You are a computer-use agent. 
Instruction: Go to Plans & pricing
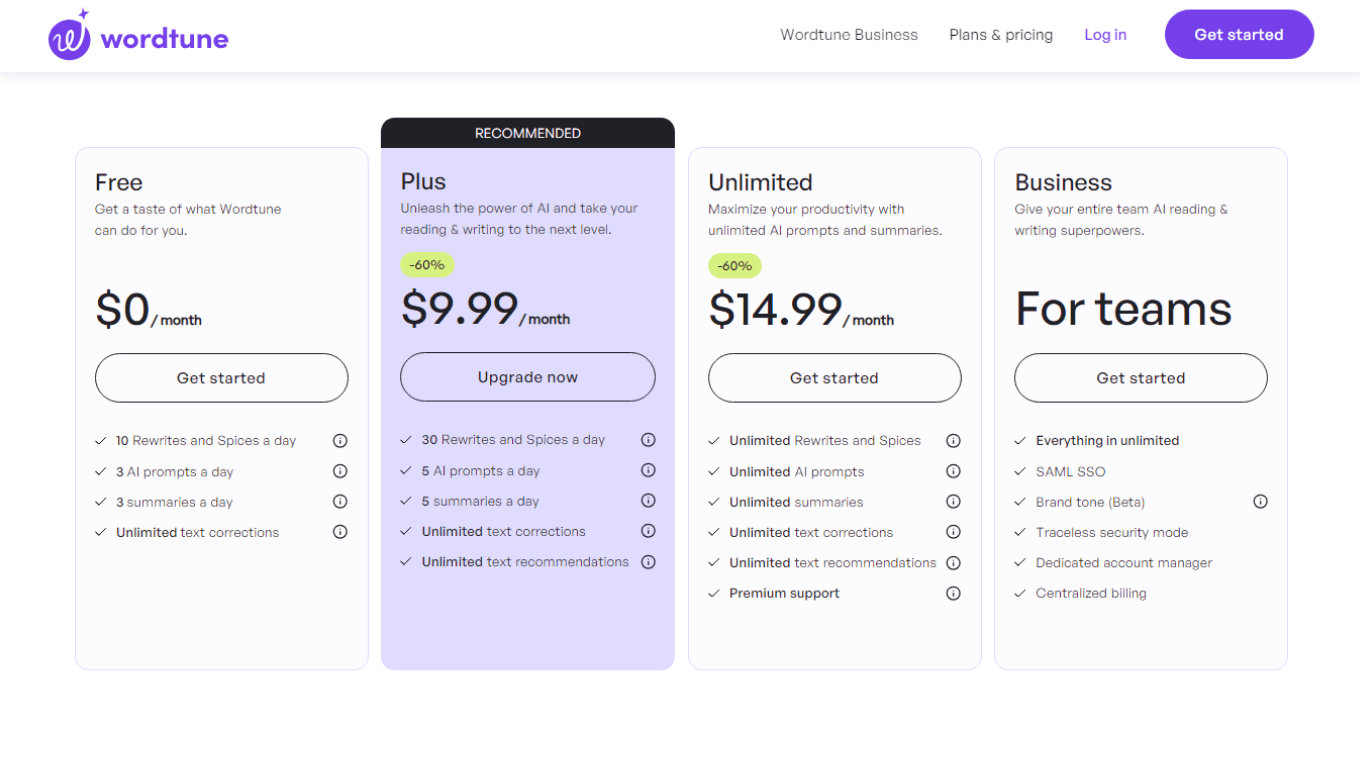pyautogui.click(x=1001, y=35)
